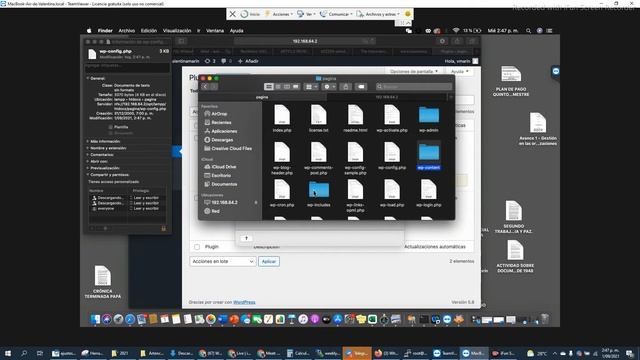640x360 pixels.
Task: Select the 192.168.64.2 tab in Finder
Action: [387, 97]
